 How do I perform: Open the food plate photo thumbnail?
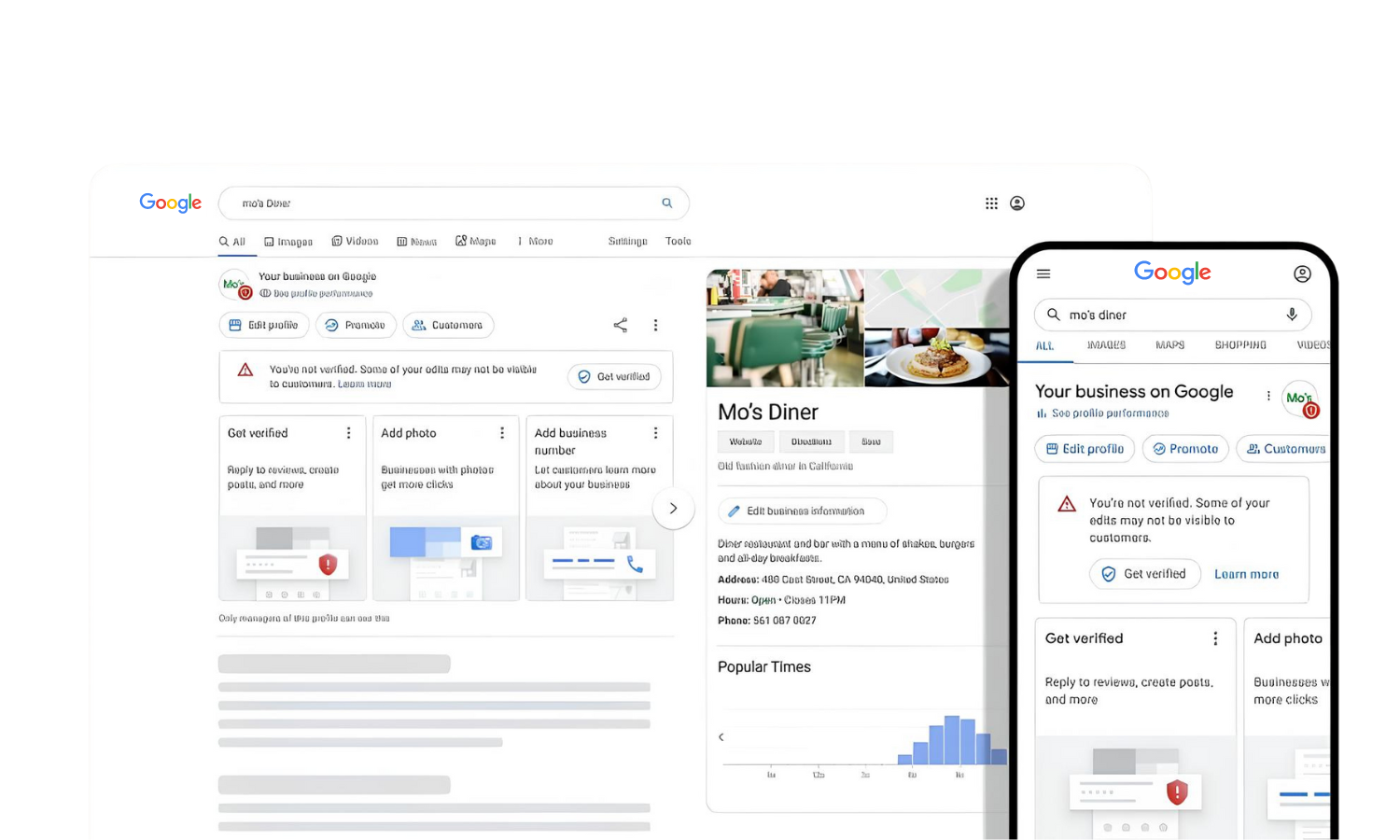pyautogui.click(x=938, y=358)
